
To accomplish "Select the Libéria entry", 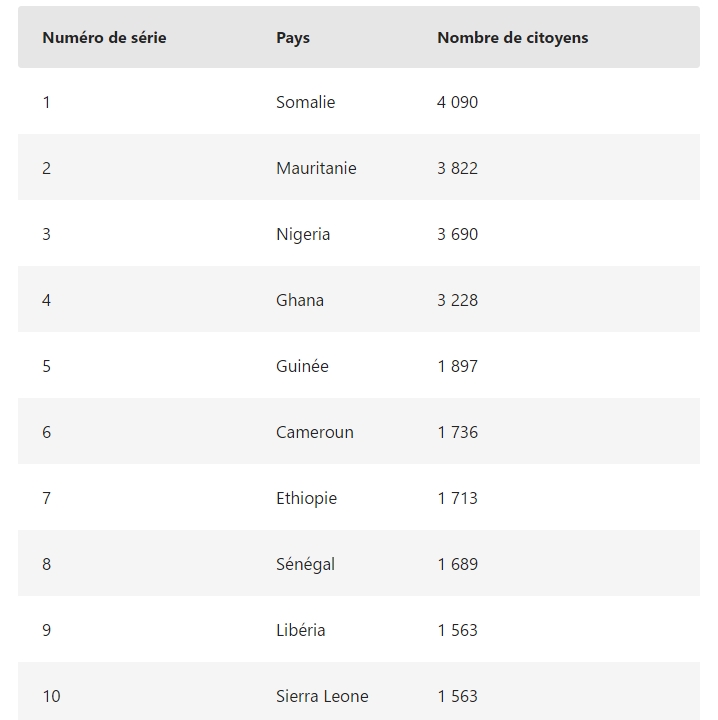I will tap(300, 630).
